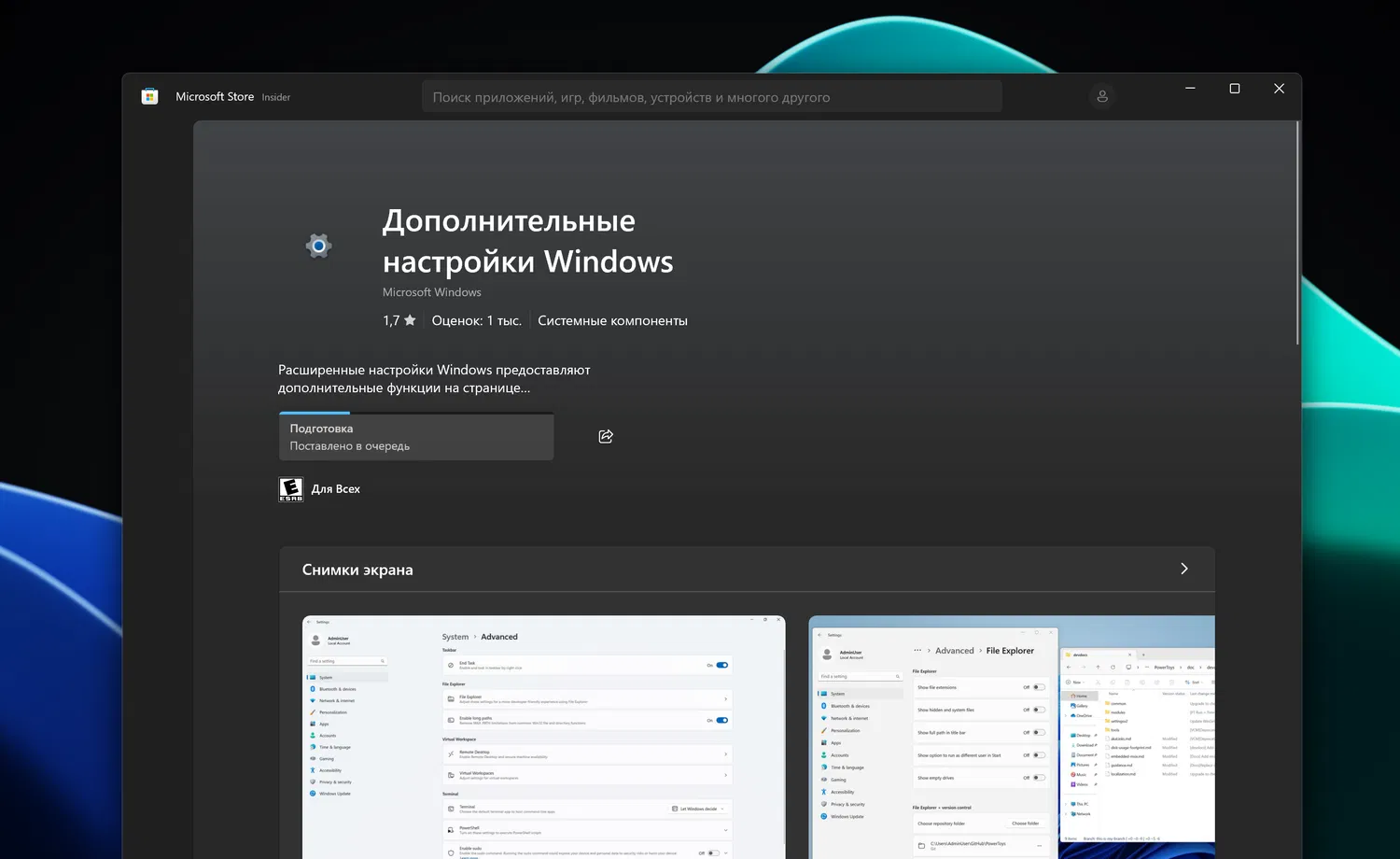Click the "Расширенные настройки Windows" description text
1400x859 pixels.
pyautogui.click(x=434, y=379)
